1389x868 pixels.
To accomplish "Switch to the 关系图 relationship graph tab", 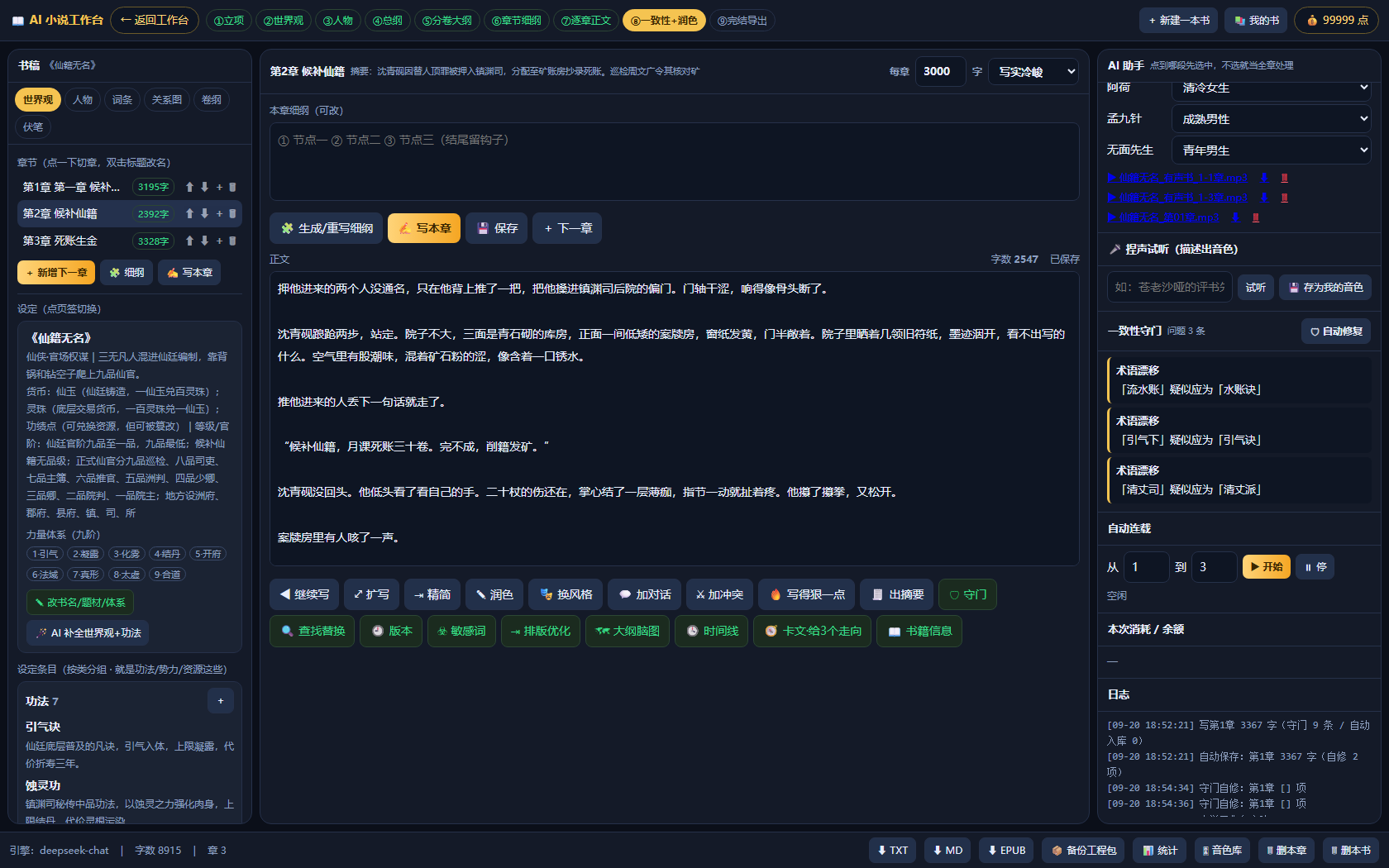I will tap(167, 99).
